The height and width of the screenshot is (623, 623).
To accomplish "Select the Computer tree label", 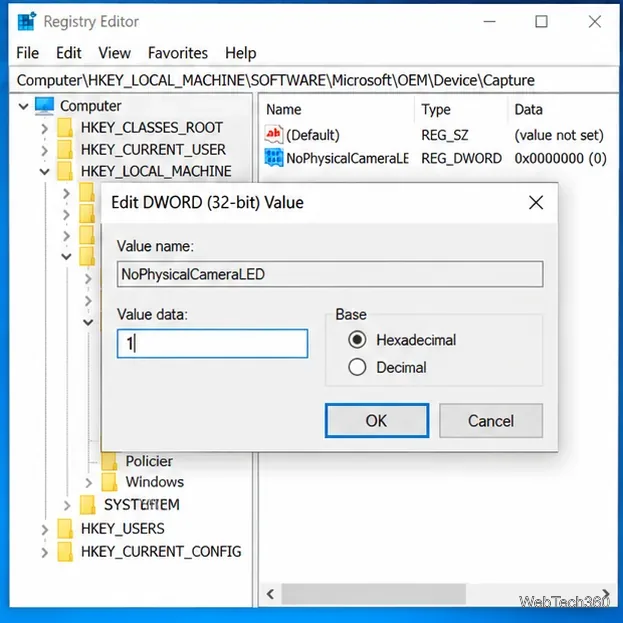I will point(91,106).
